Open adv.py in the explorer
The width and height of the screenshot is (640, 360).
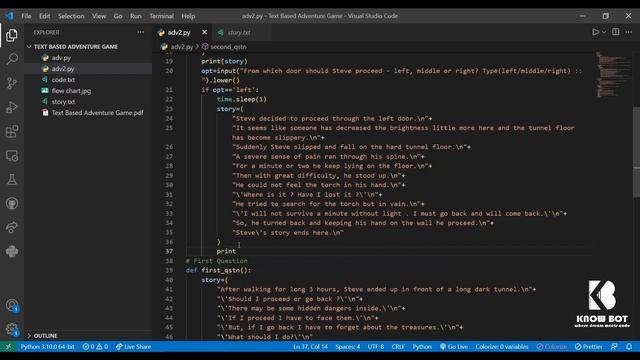(61, 58)
